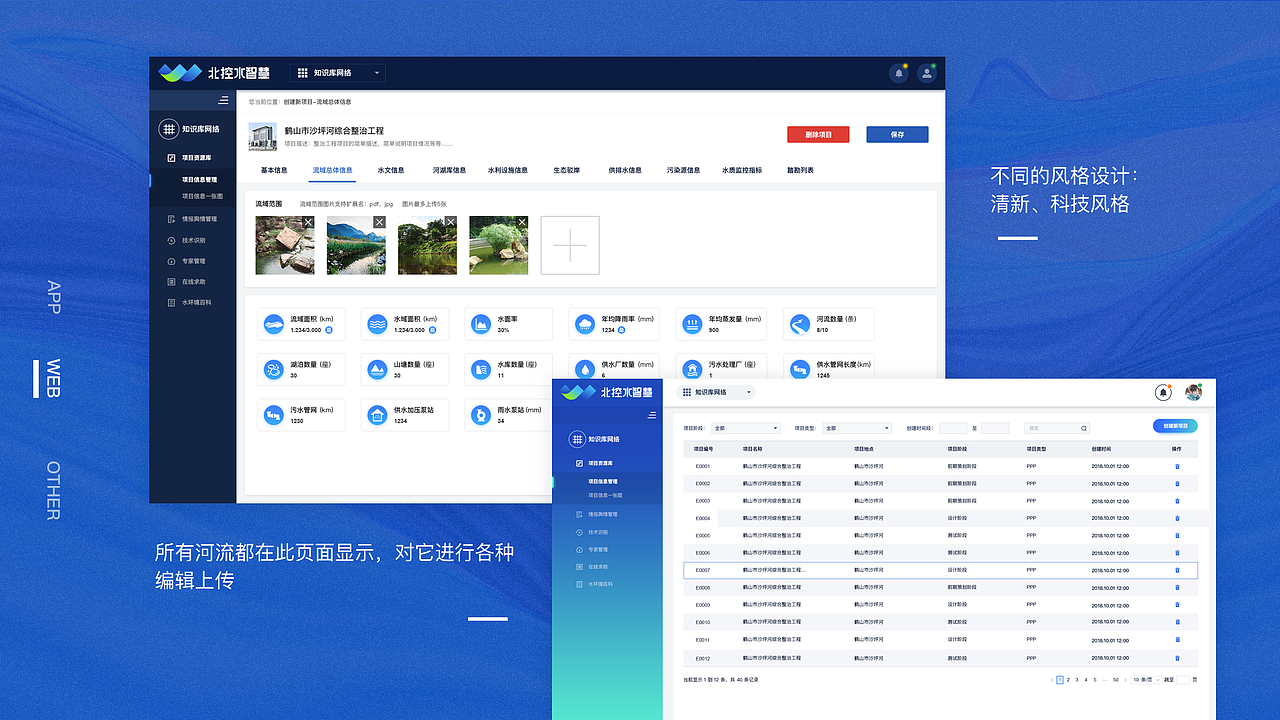Go to next page with right chevron
This screenshot has height=720, width=1280.
point(1125,679)
